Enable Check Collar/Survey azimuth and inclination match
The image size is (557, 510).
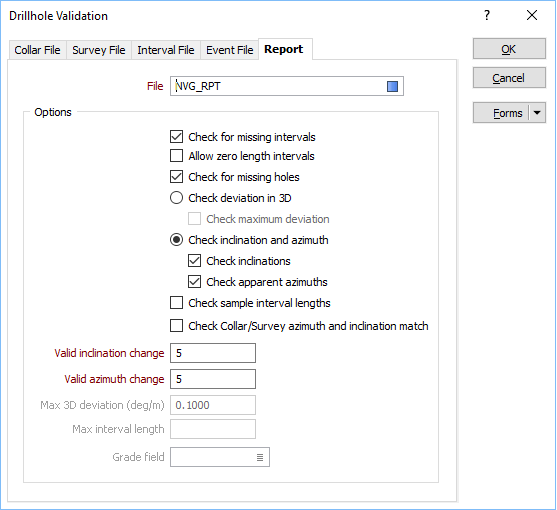coord(177,326)
